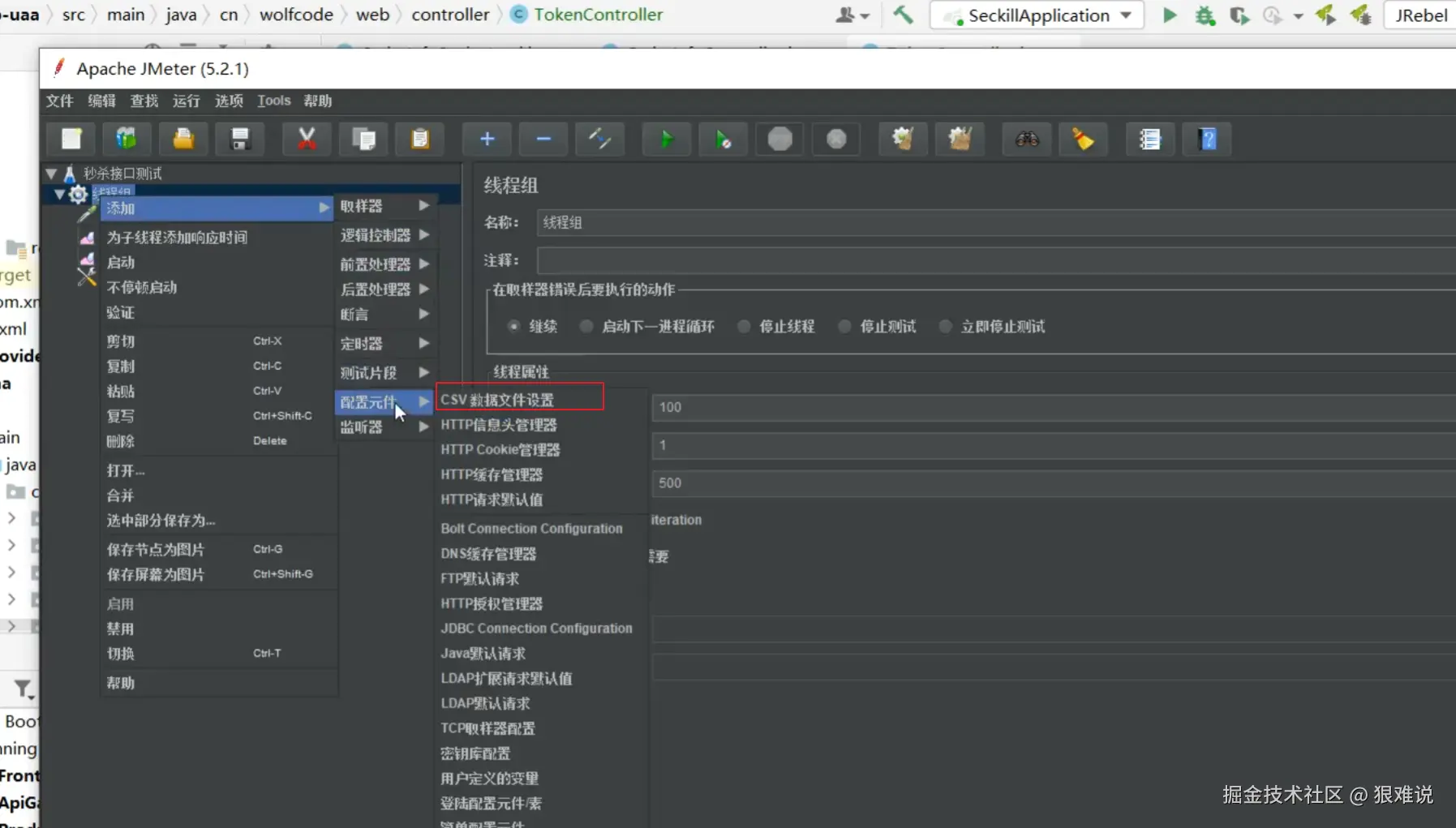Select the 继续 radio button
This screenshot has width=1456, height=828.
[x=513, y=326]
